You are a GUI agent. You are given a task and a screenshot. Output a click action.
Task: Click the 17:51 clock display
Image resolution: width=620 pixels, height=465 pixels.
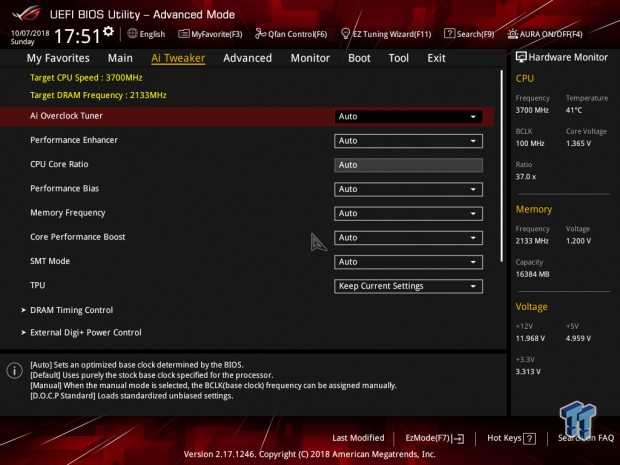[x=77, y=36]
